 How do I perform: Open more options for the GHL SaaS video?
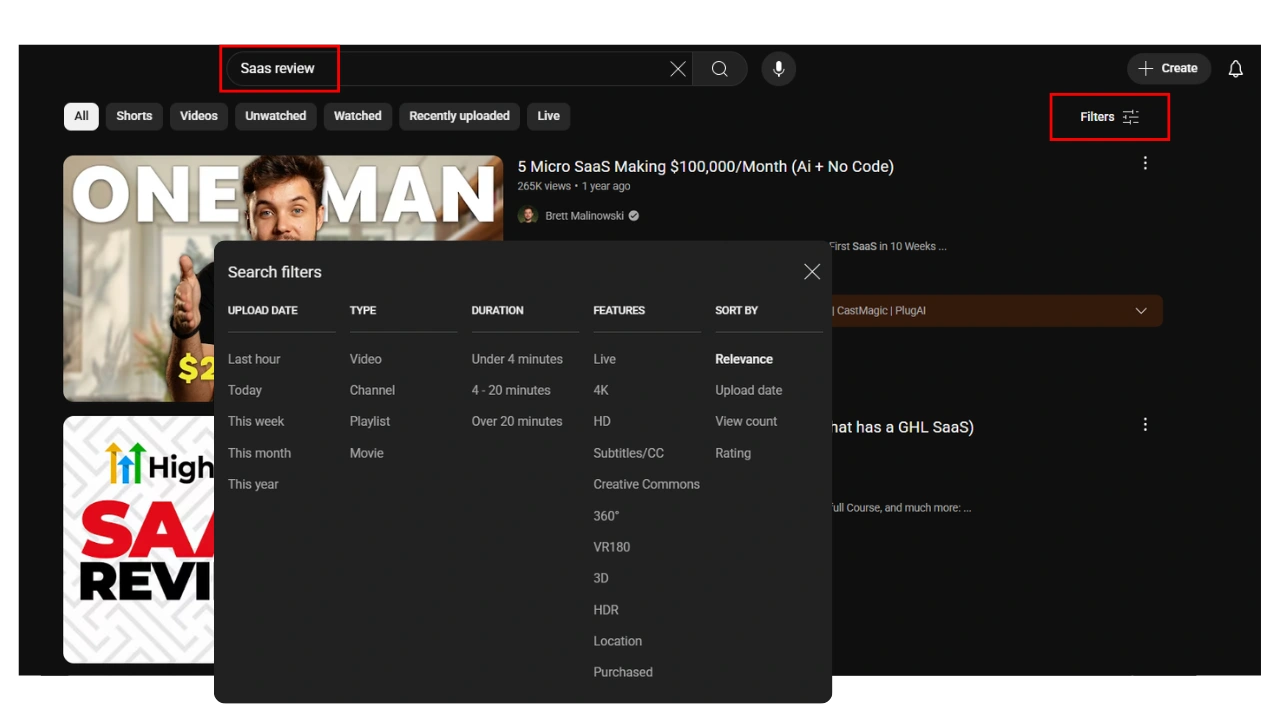[1145, 425]
